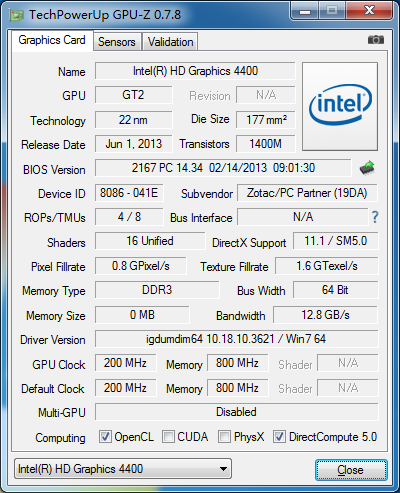Click the Driver Version field

click(x=237, y=339)
